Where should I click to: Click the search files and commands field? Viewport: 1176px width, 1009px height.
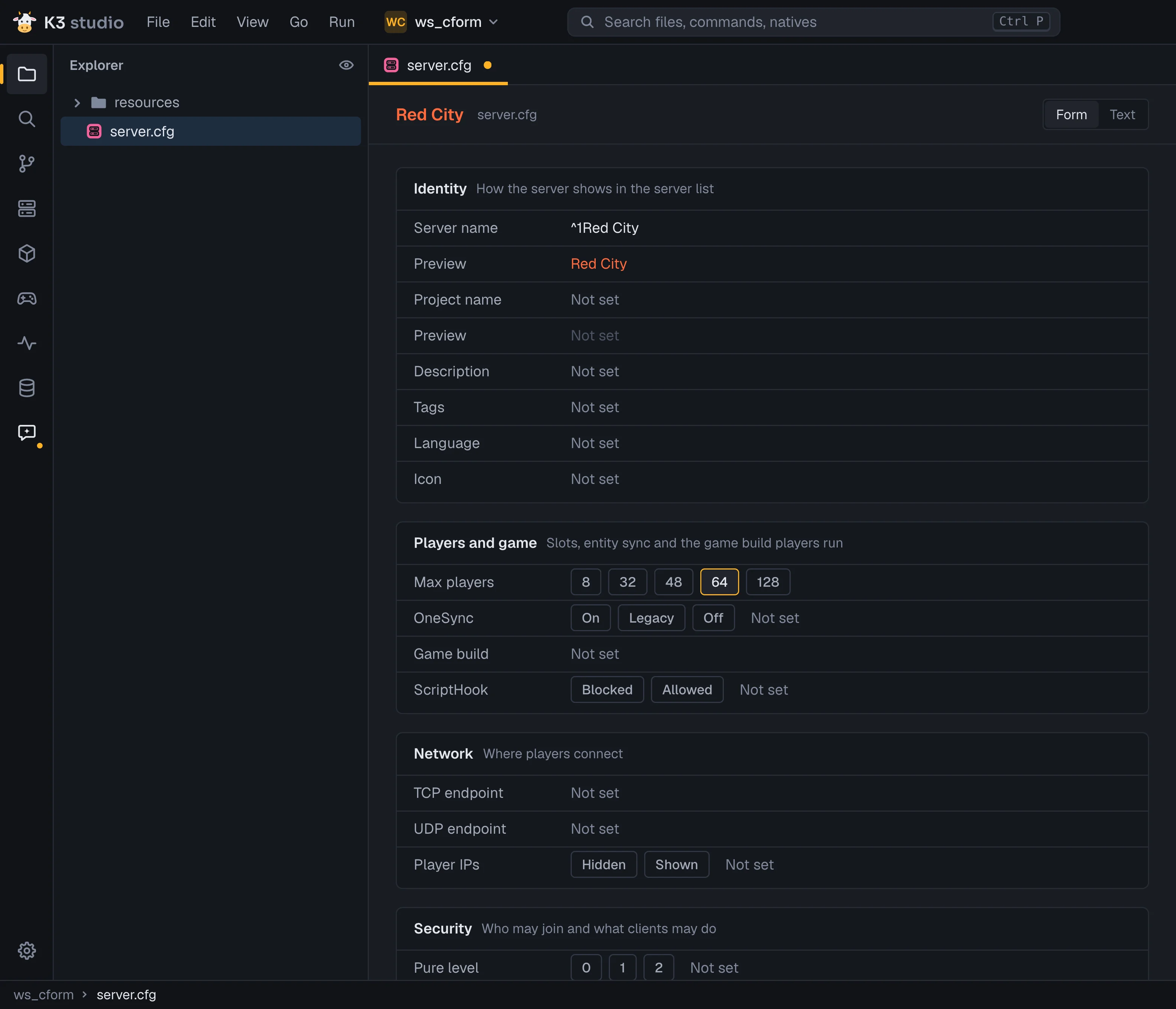[x=813, y=22]
